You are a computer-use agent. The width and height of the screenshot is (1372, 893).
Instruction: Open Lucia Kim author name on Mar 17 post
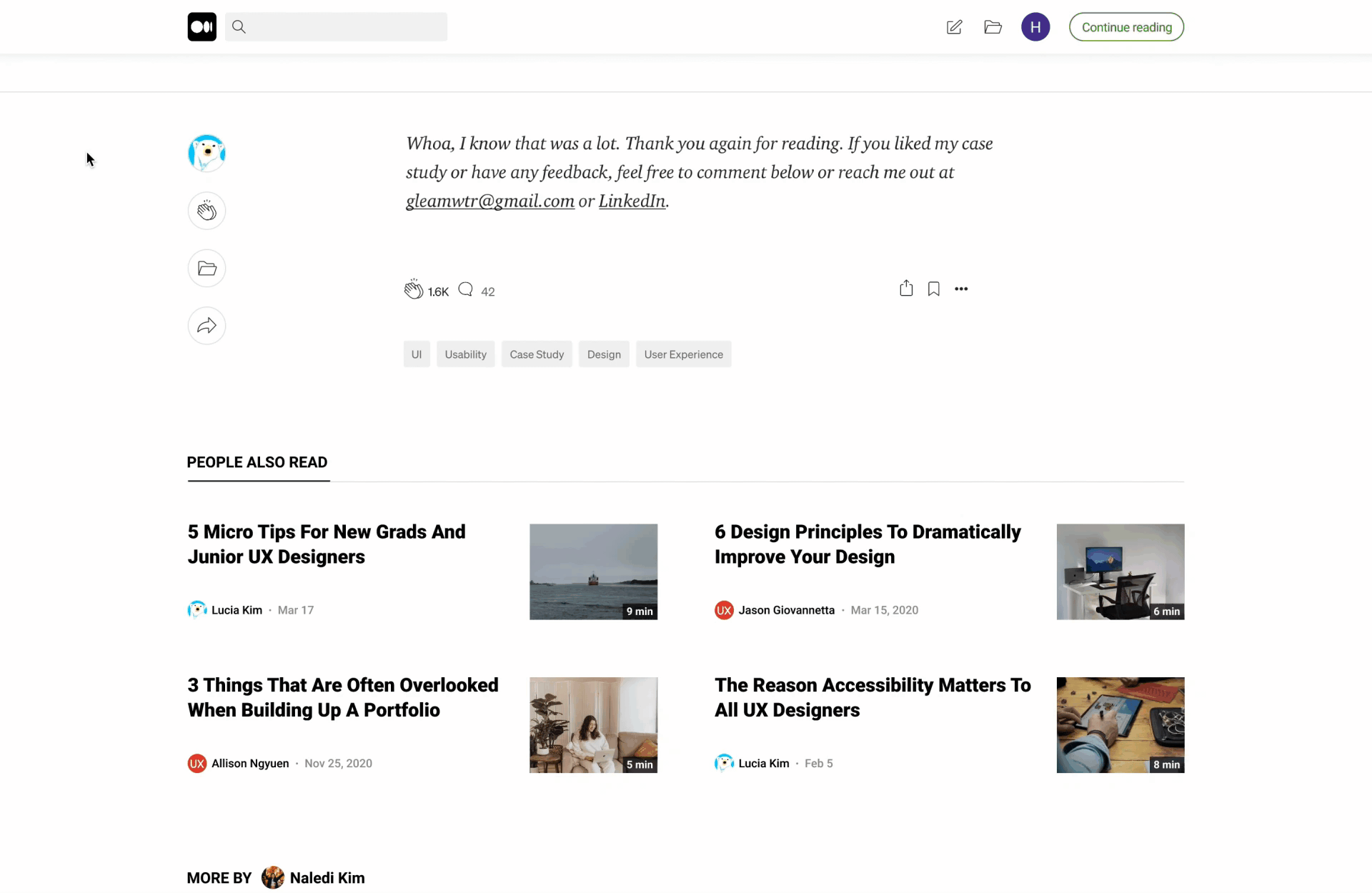click(x=237, y=610)
